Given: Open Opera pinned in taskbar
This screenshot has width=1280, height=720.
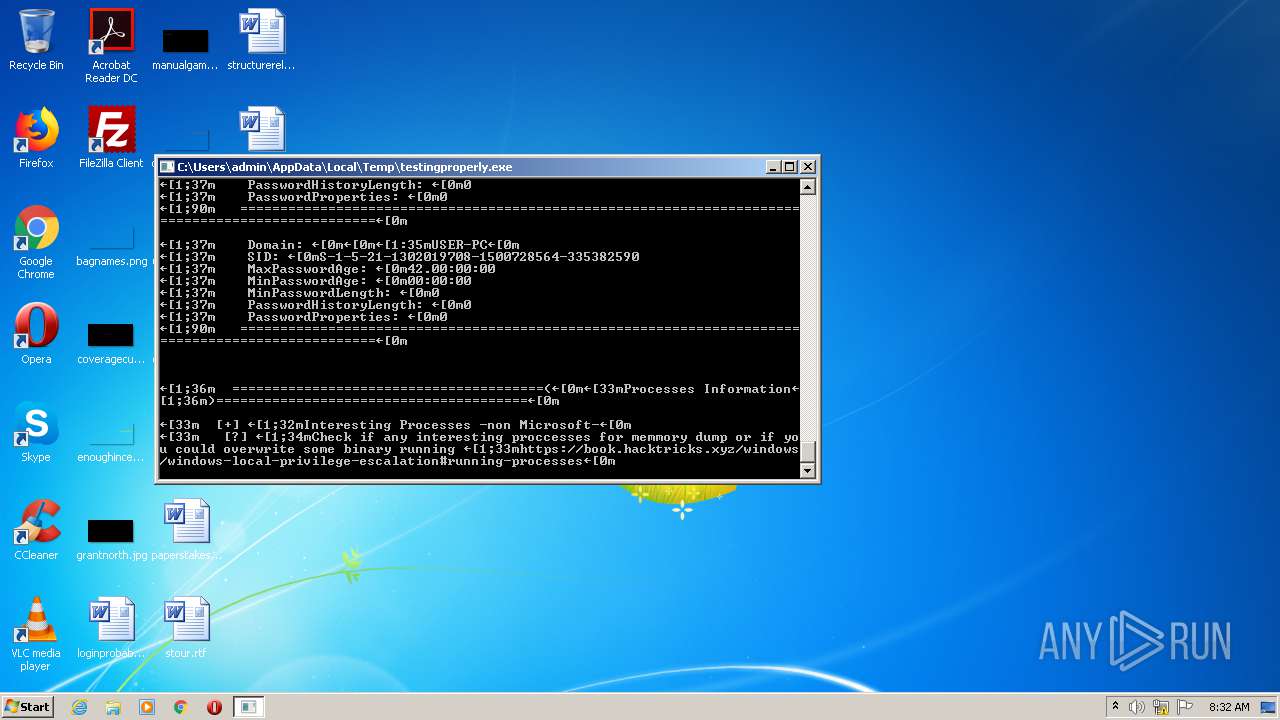Looking at the screenshot, I should pos(214,707).
